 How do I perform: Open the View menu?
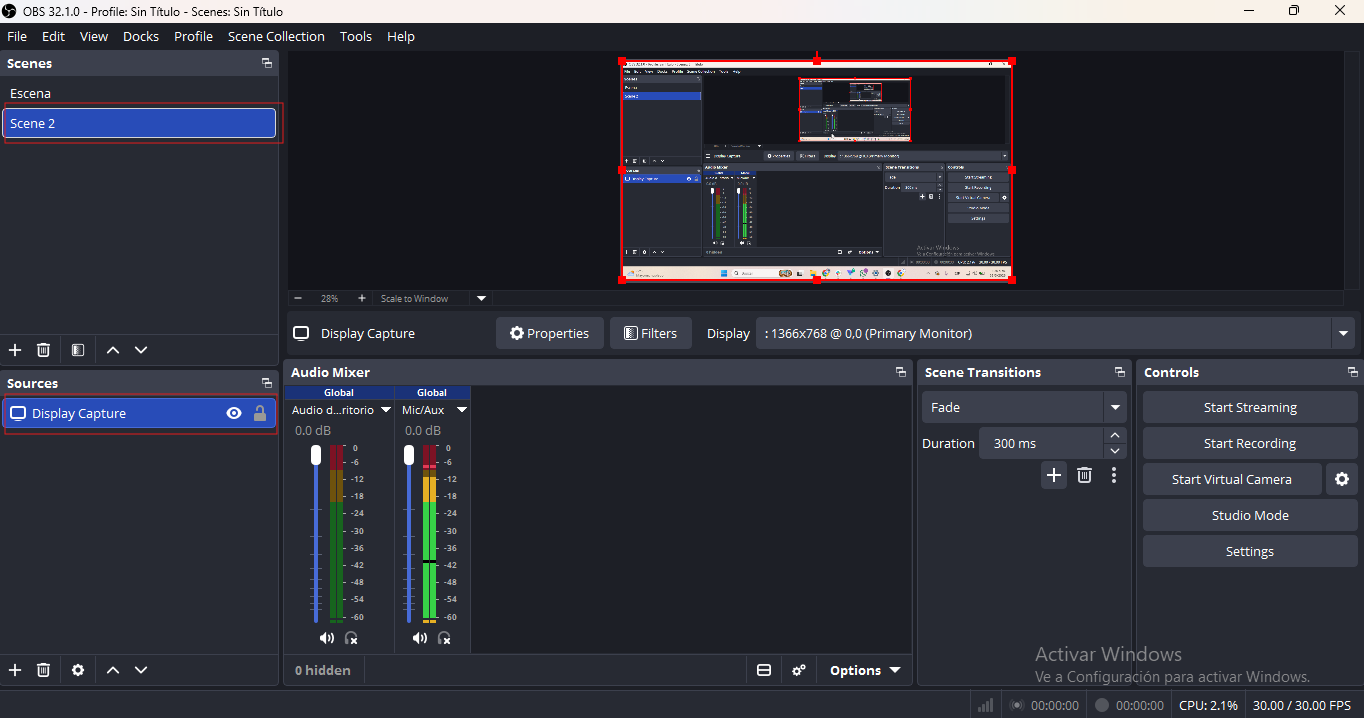tap(94, 36)
